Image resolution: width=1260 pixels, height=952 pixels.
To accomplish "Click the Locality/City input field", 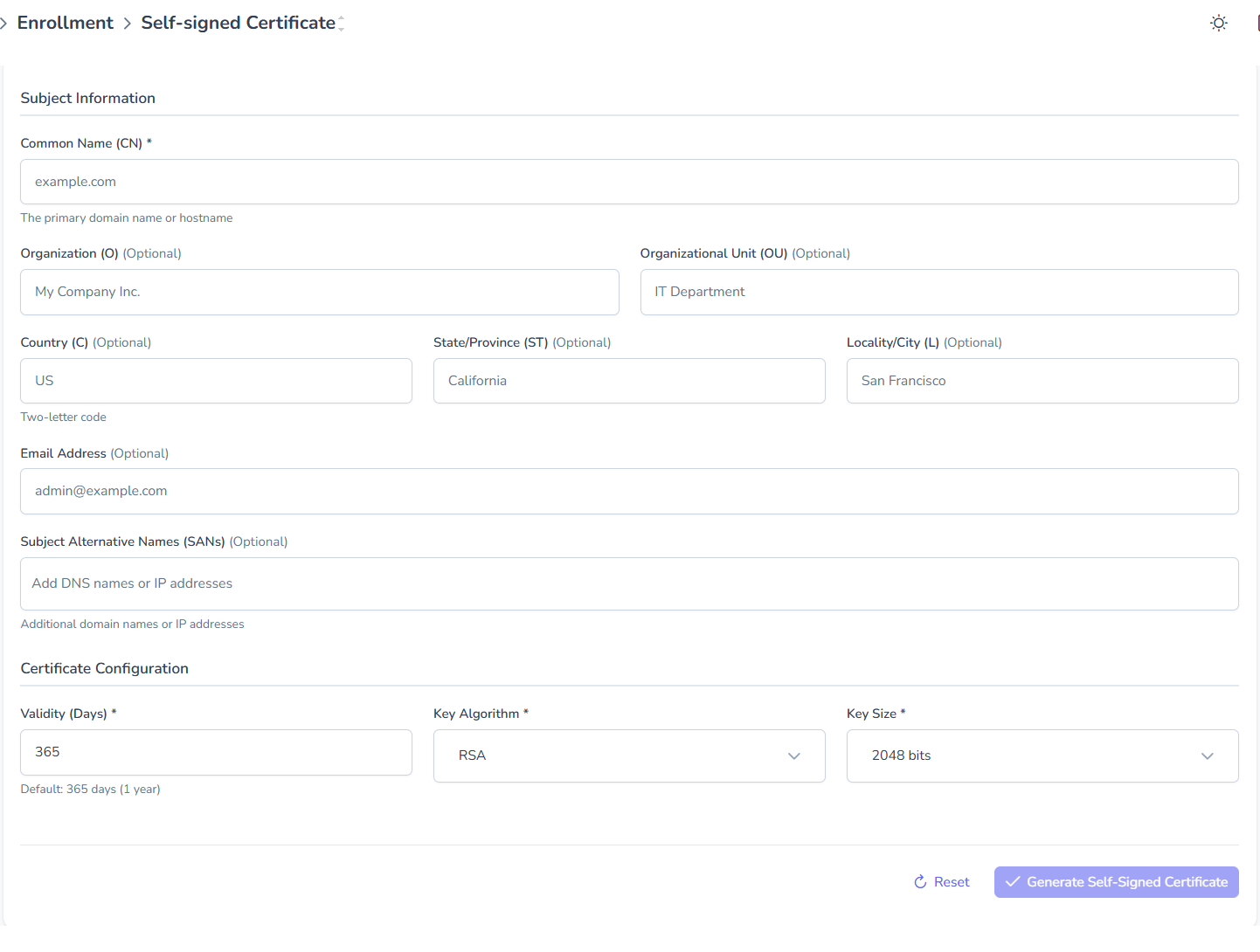I will click(x=1042, y=381).
